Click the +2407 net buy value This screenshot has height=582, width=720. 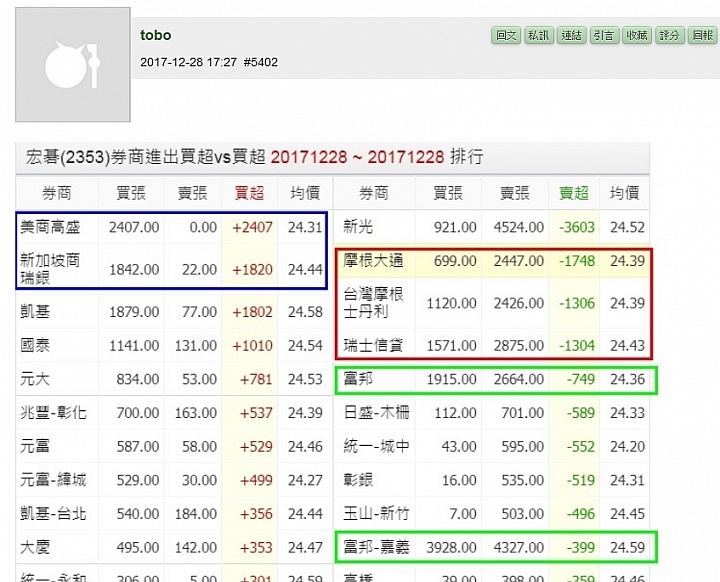click(252, 227)
